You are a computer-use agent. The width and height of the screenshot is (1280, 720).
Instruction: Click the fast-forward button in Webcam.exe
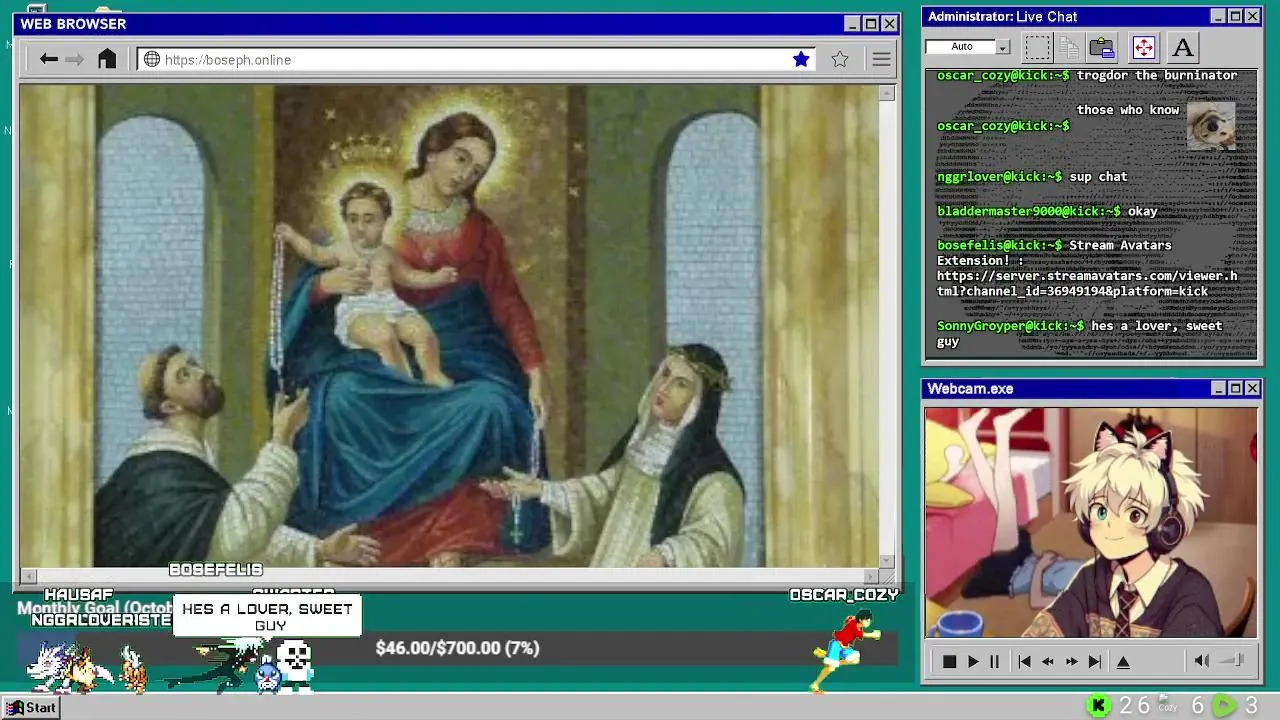coord(1071,661)
